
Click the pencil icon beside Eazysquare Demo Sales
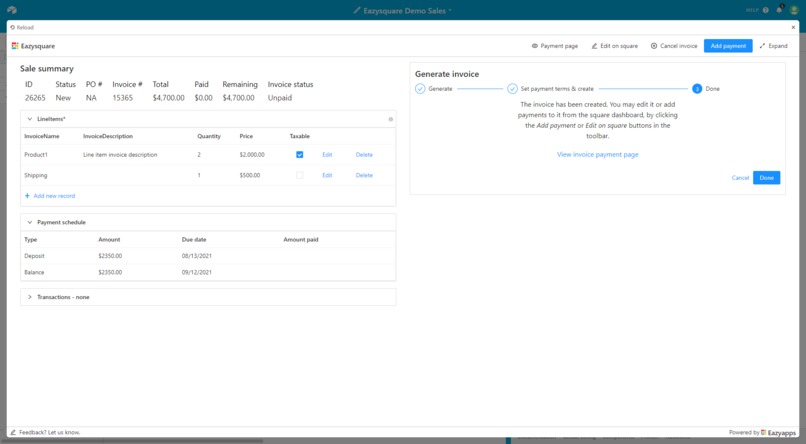357,10
